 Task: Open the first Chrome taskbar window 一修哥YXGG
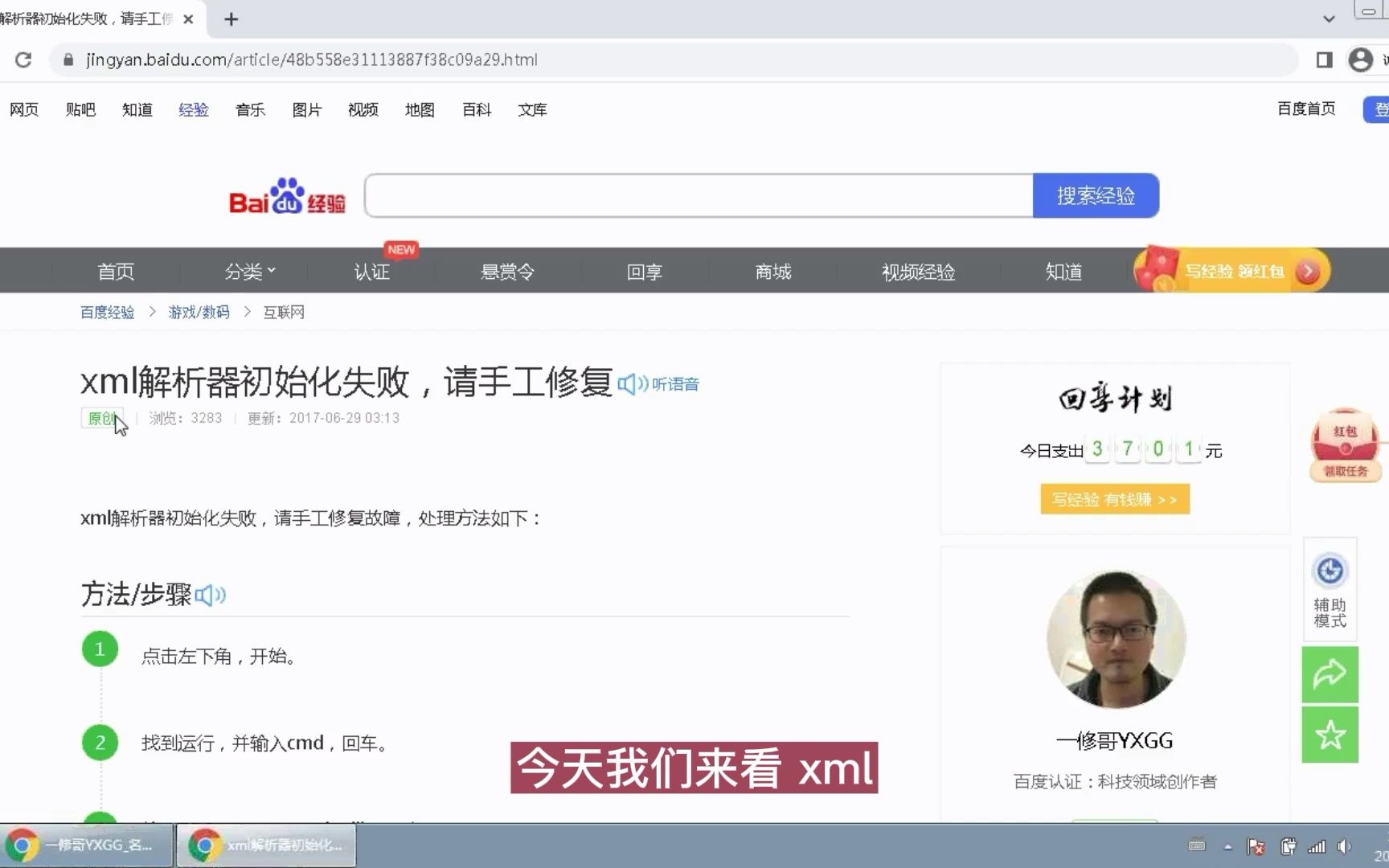(x=87, y=845)
